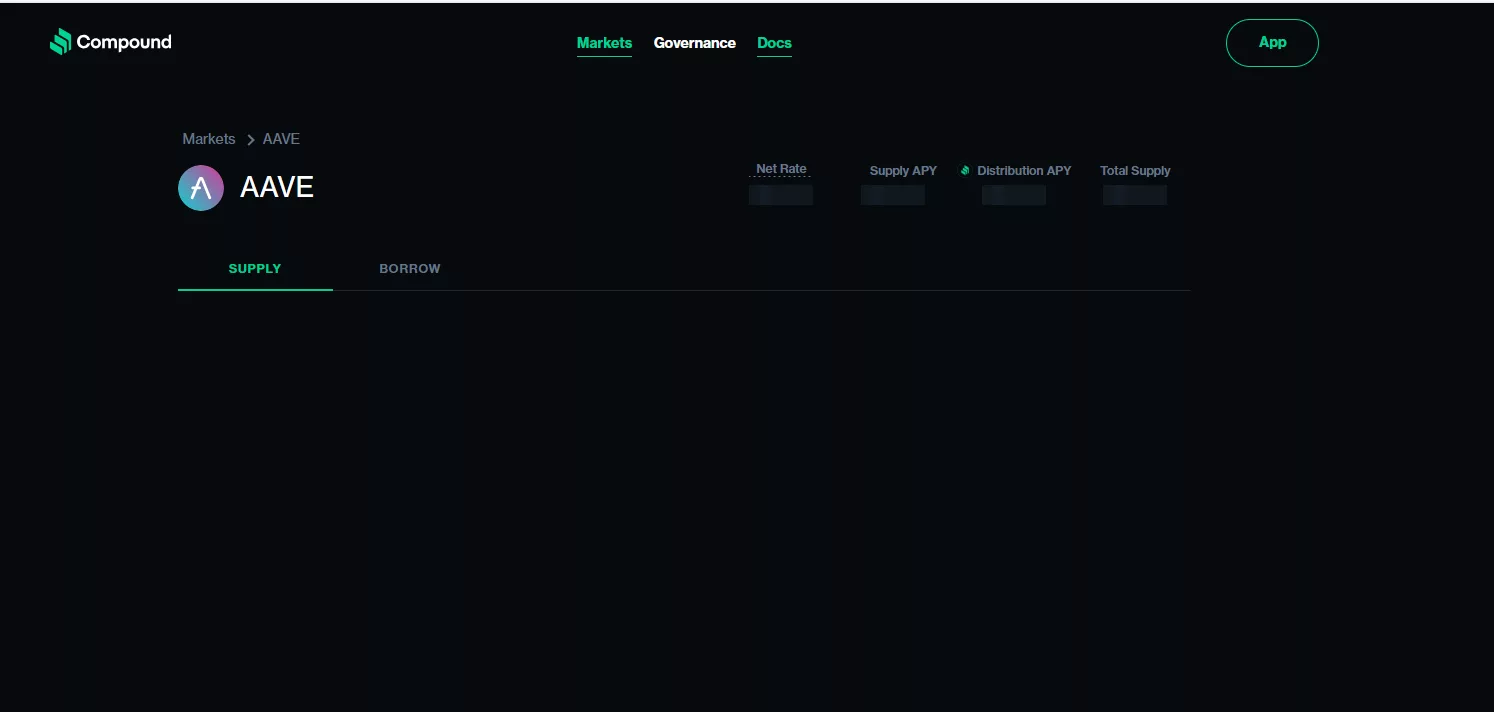
Task: Click the Supply APY label
Action: (x=903, y=170)
